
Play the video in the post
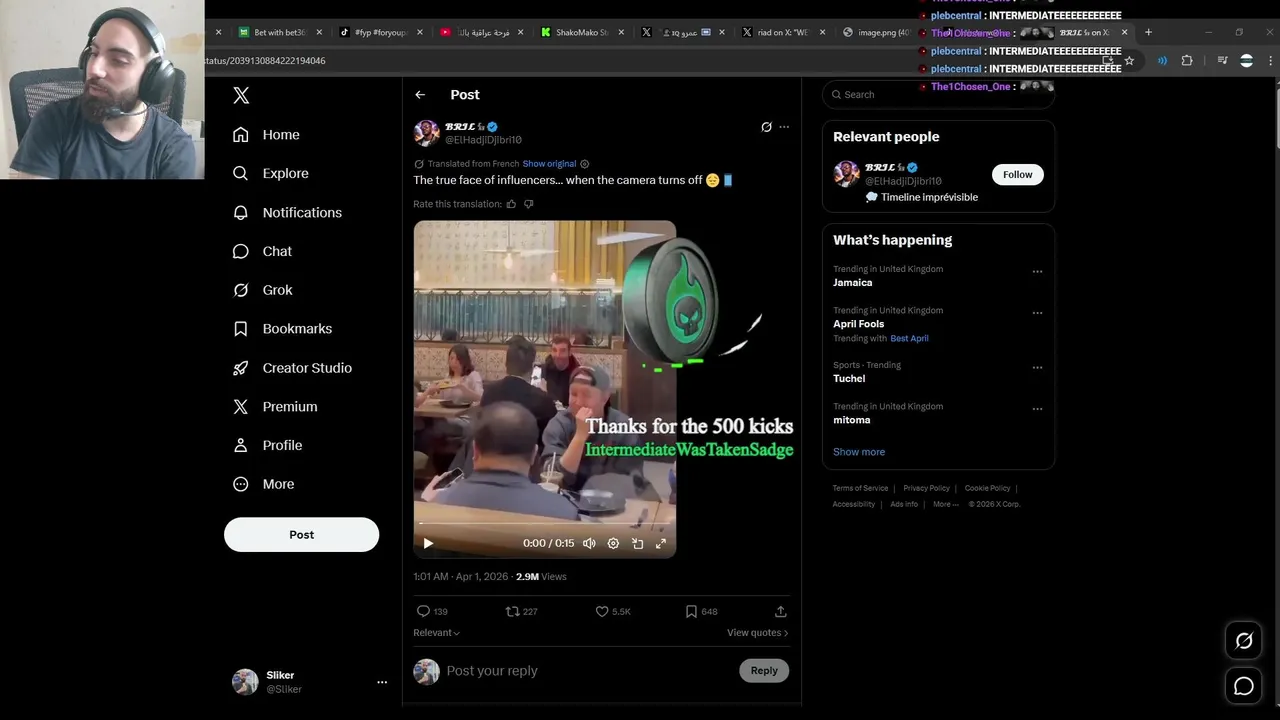[428, 543]
